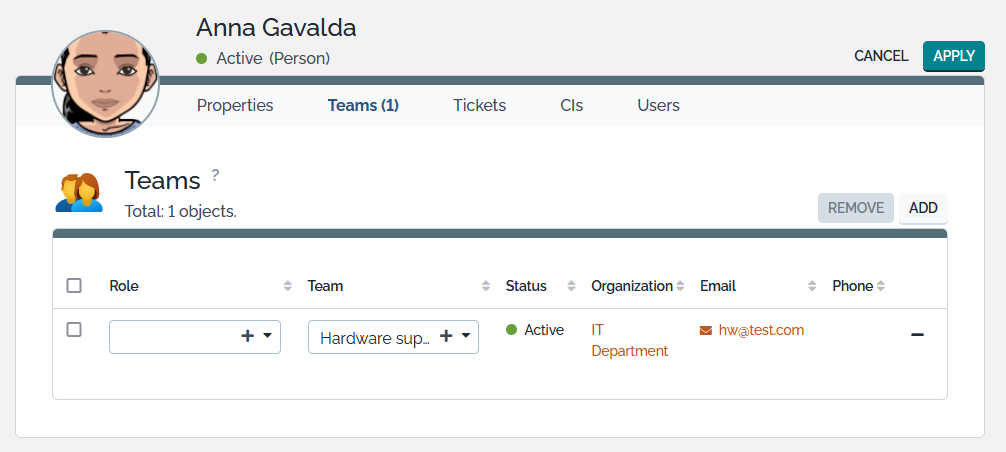
Task: Click the plus icon in Team field
Action: (x=446, y=337)
